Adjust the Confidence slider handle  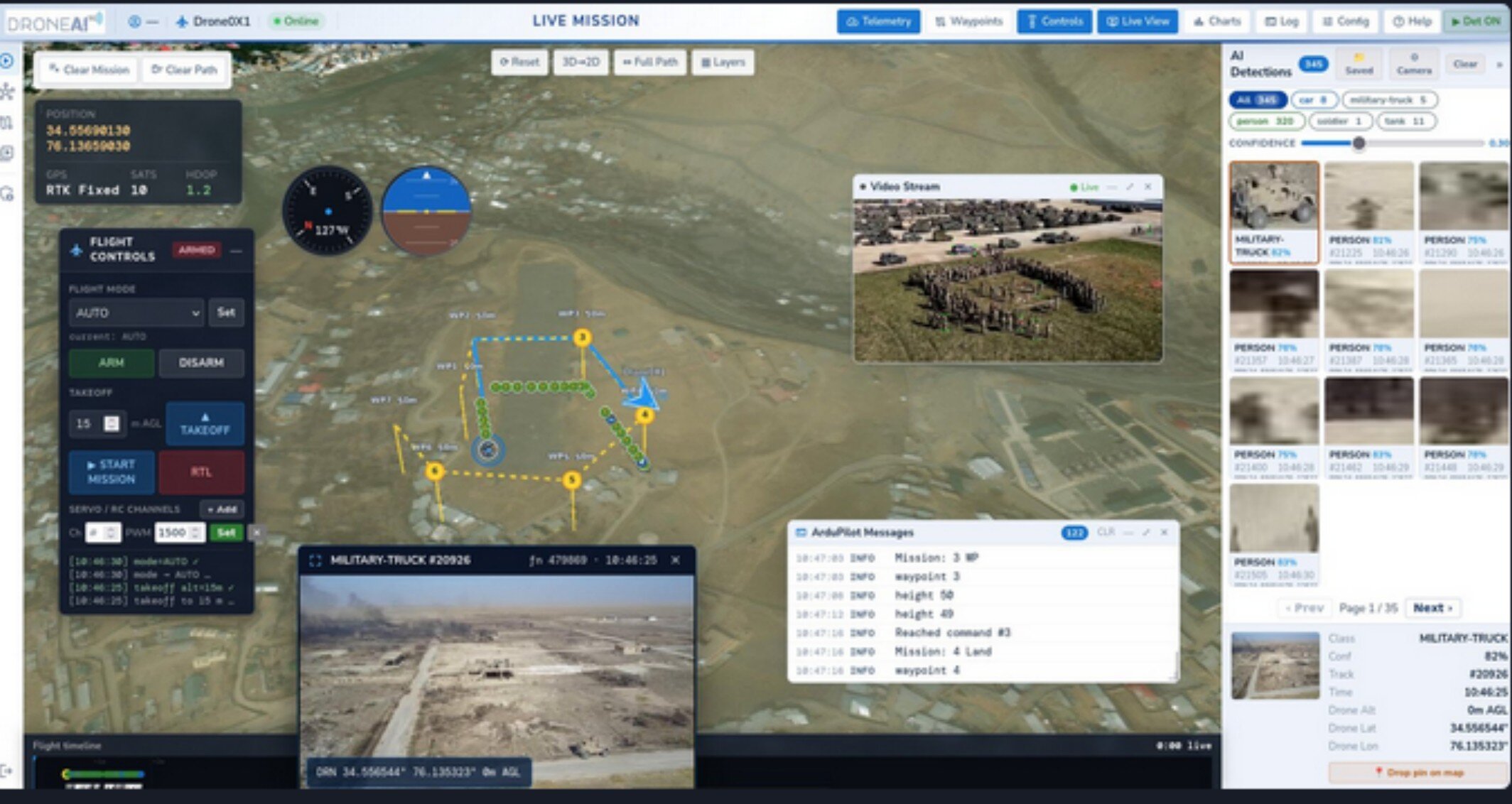point(1359,143)
